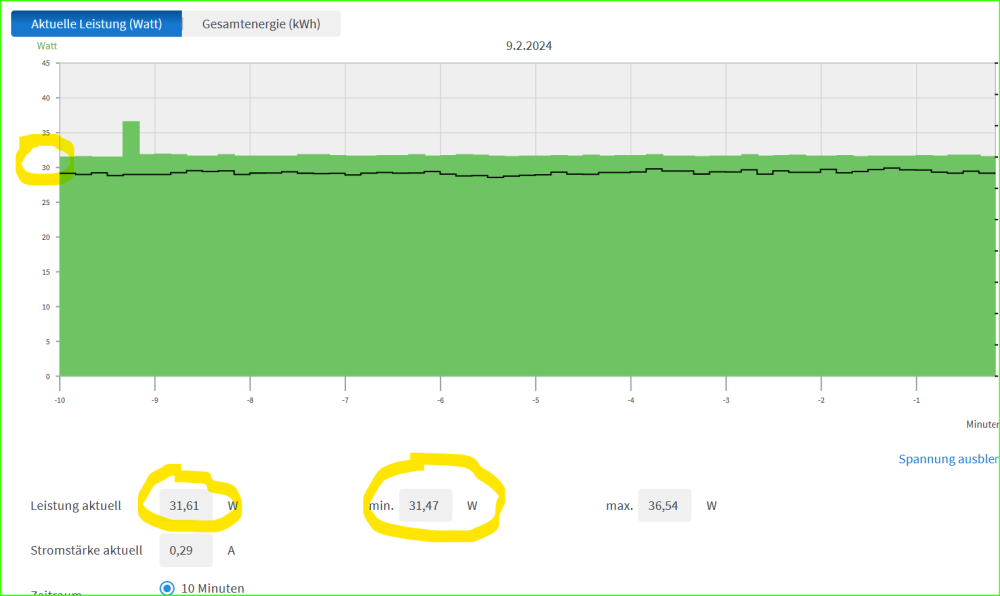1000x596 pixels.
Task: Click the max. power value 36,54
Action: (x=664, y=505)
